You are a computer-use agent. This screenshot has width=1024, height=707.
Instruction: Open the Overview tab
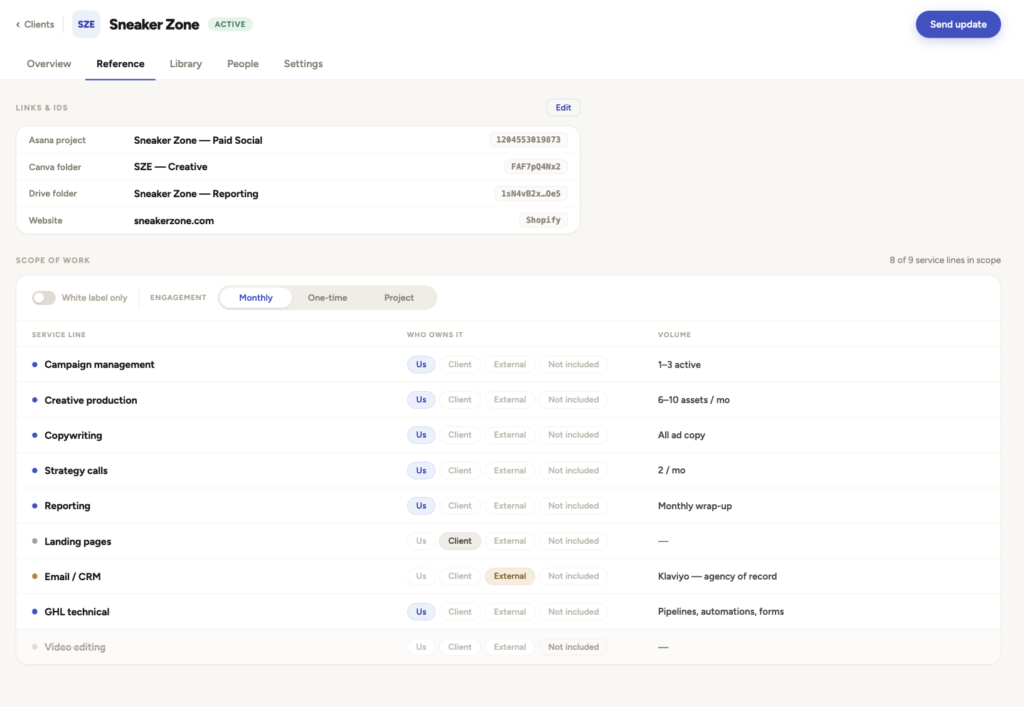point(49,63)
